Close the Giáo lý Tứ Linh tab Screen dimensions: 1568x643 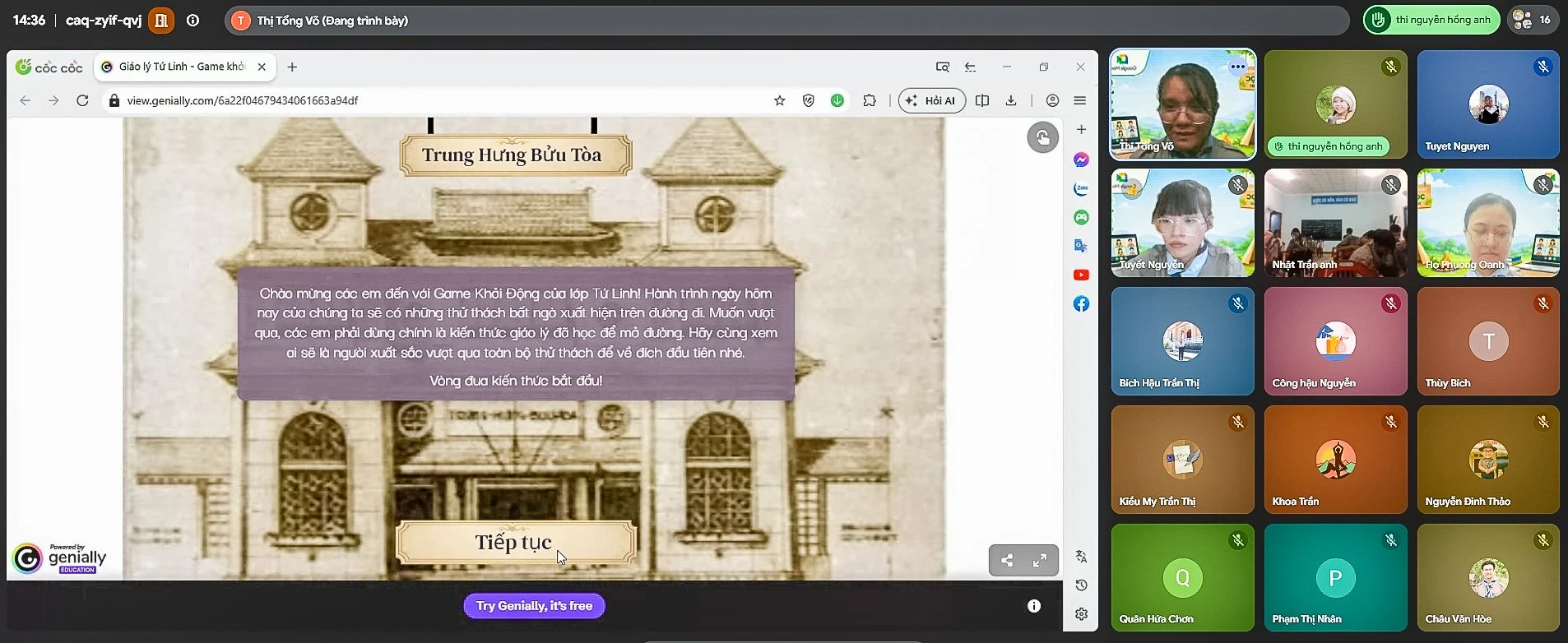pyautogui.click(x=262, y=67)
